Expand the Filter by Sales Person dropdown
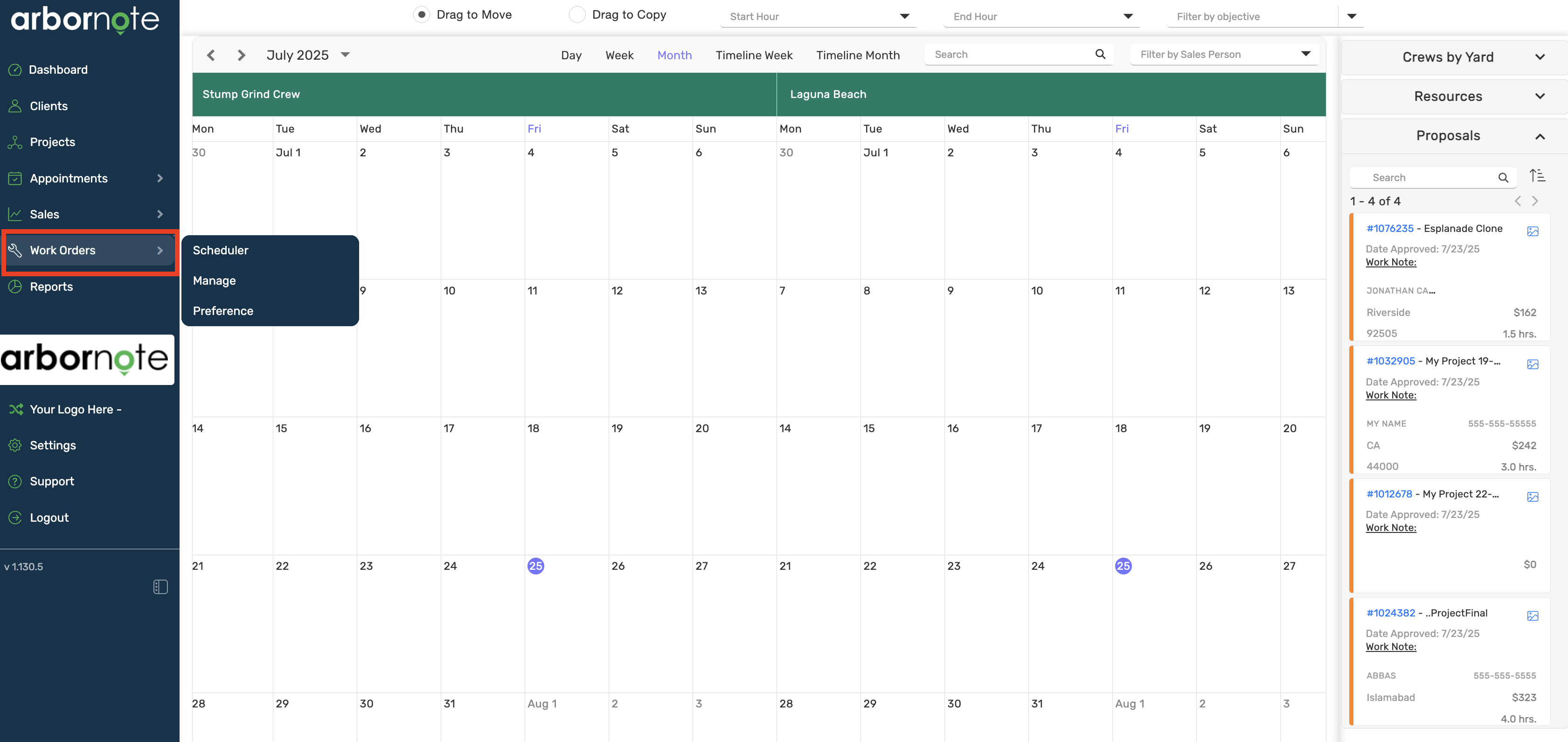This screenshot has height=742, width=1568. point(1305,54)
